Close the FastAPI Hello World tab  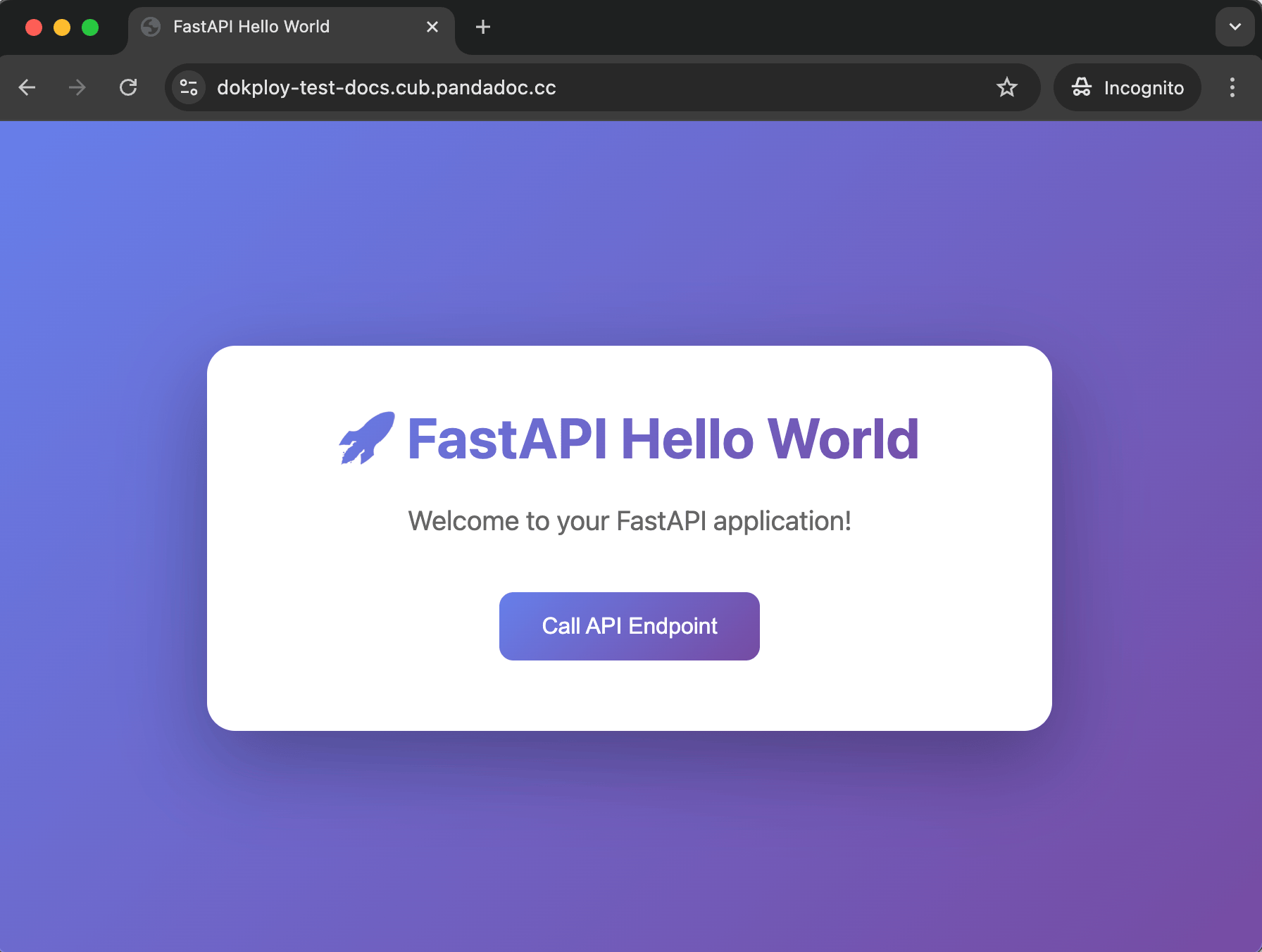coord(432,27)
